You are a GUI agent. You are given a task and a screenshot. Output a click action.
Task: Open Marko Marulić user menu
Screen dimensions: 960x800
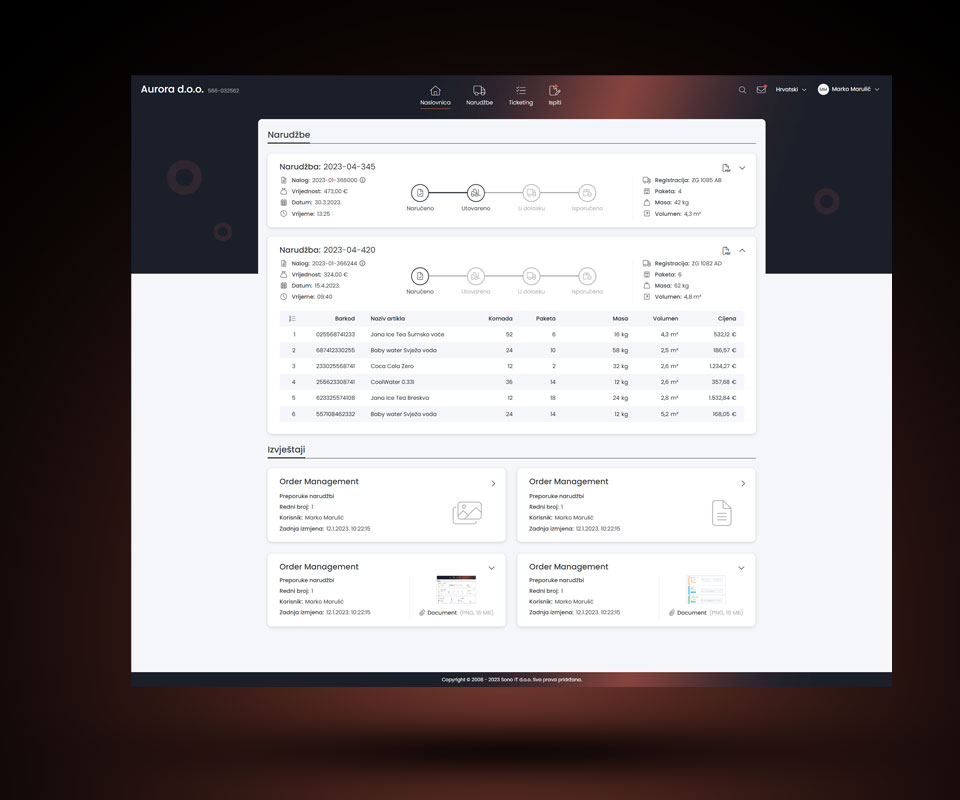848,90
